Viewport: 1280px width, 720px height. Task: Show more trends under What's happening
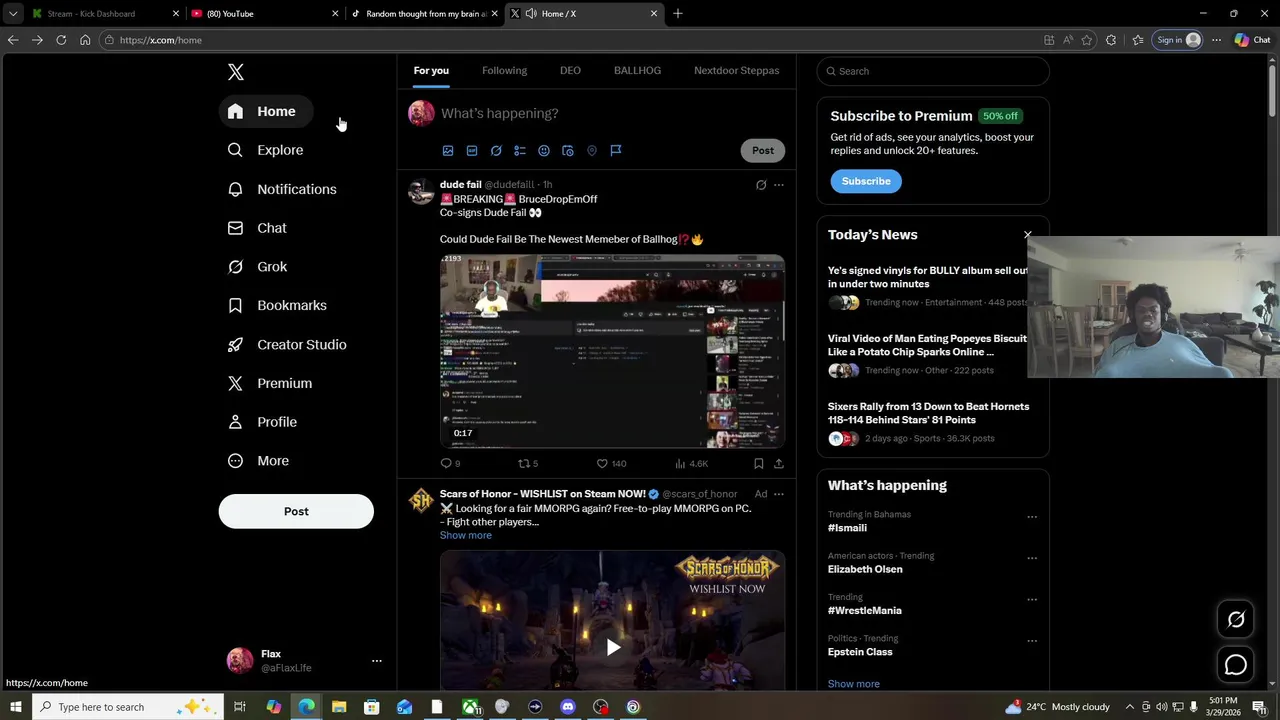(x=854, y=684)
